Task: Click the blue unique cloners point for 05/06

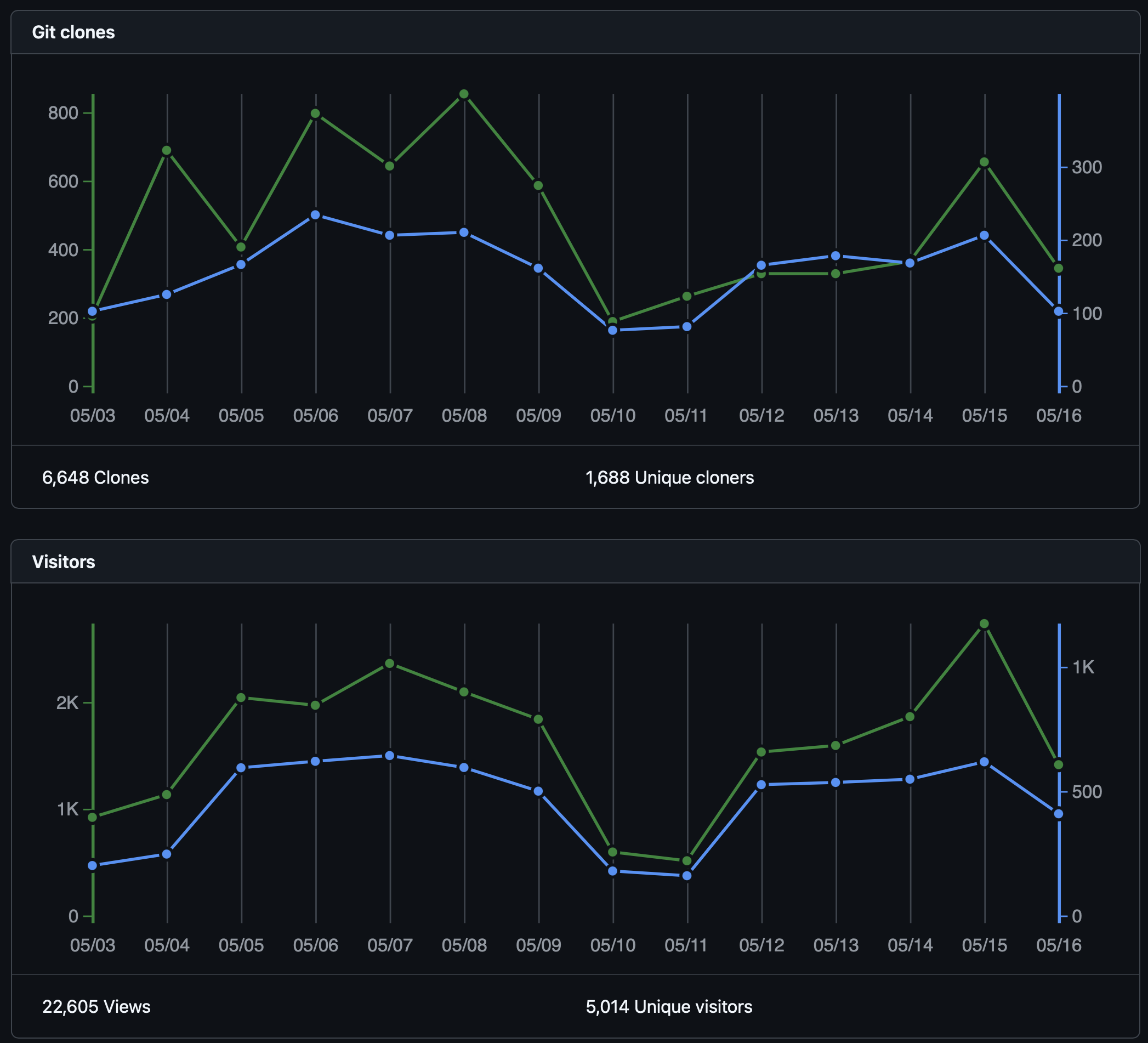Action: (x=315, y=215)
